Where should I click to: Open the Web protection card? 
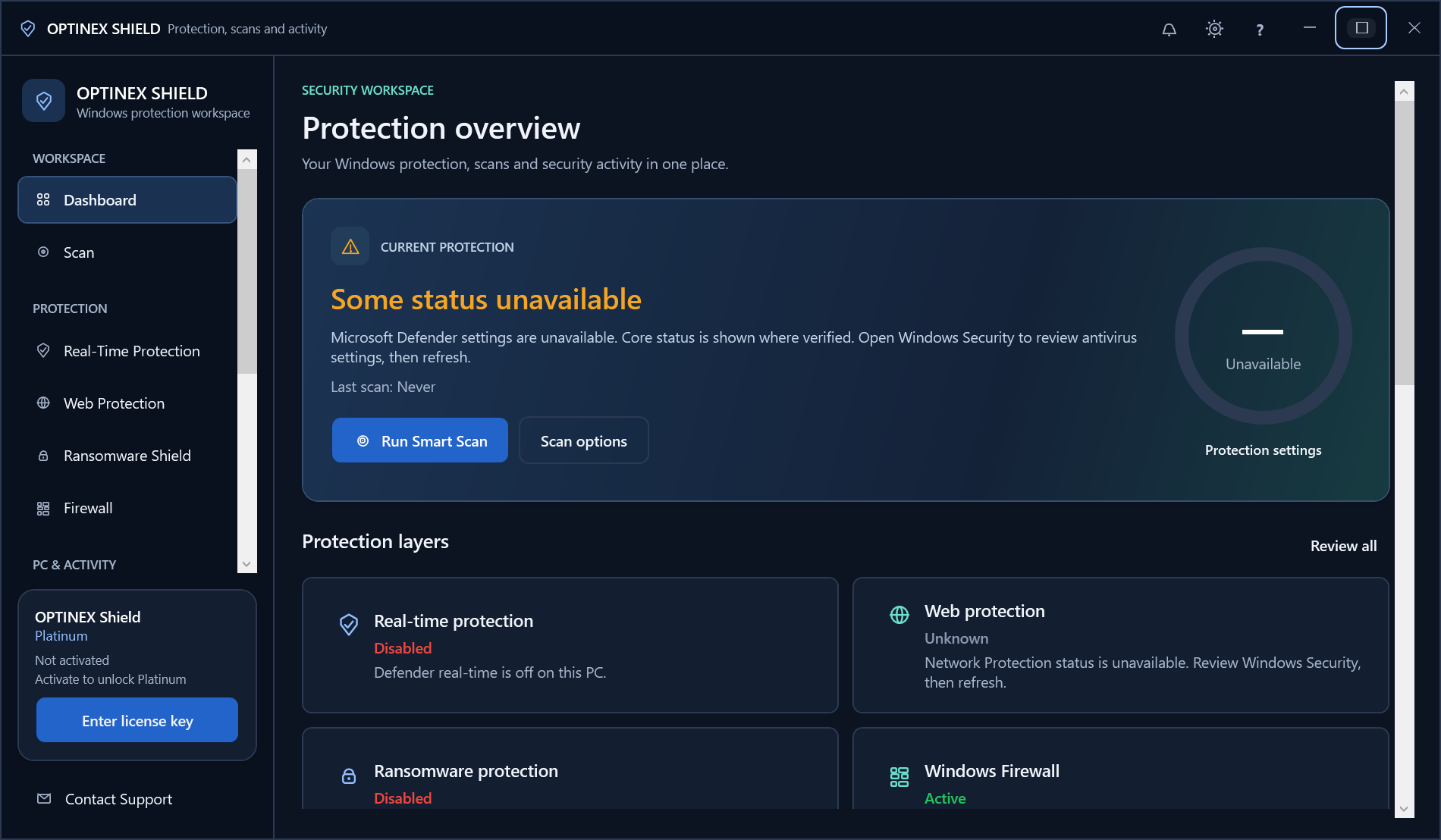pyautogui.click(x=1121, y=645)
